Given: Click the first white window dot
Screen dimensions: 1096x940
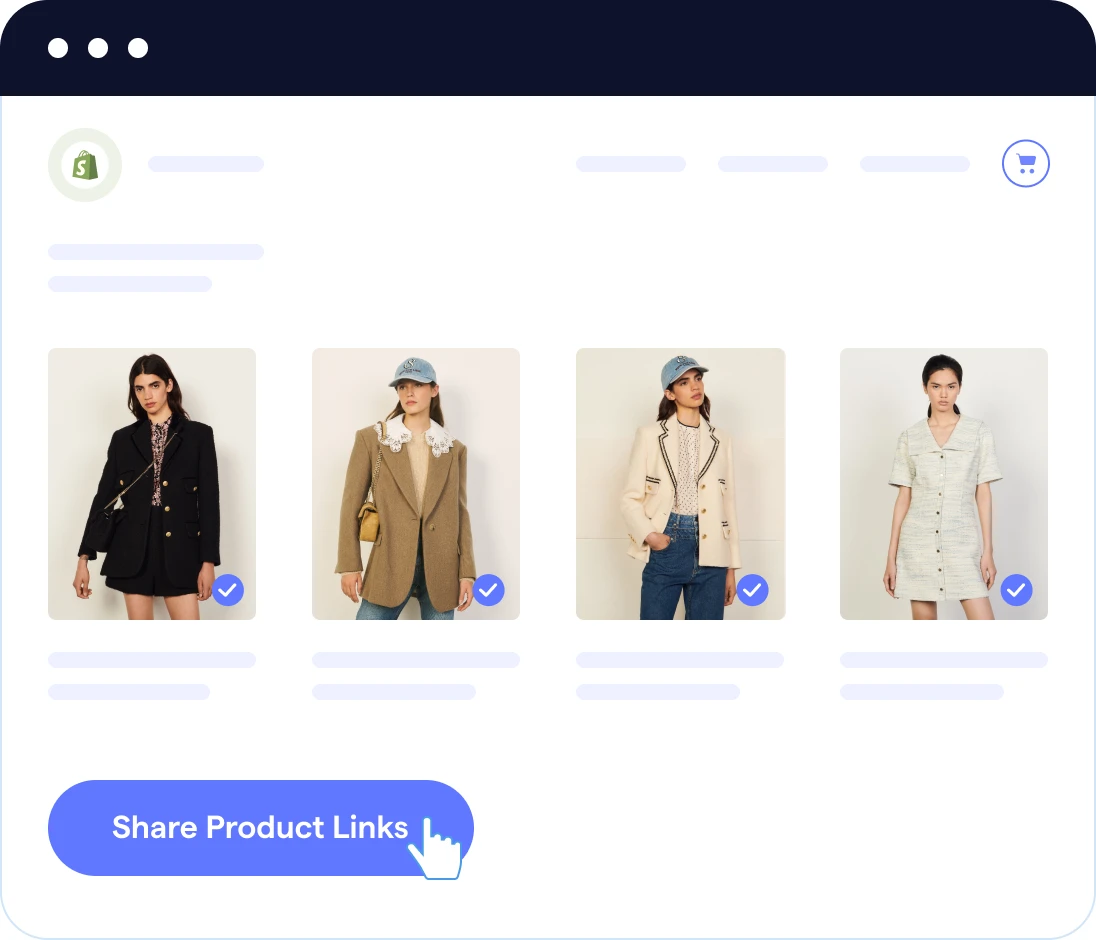Looking at the screenshot, I should 58,48.
